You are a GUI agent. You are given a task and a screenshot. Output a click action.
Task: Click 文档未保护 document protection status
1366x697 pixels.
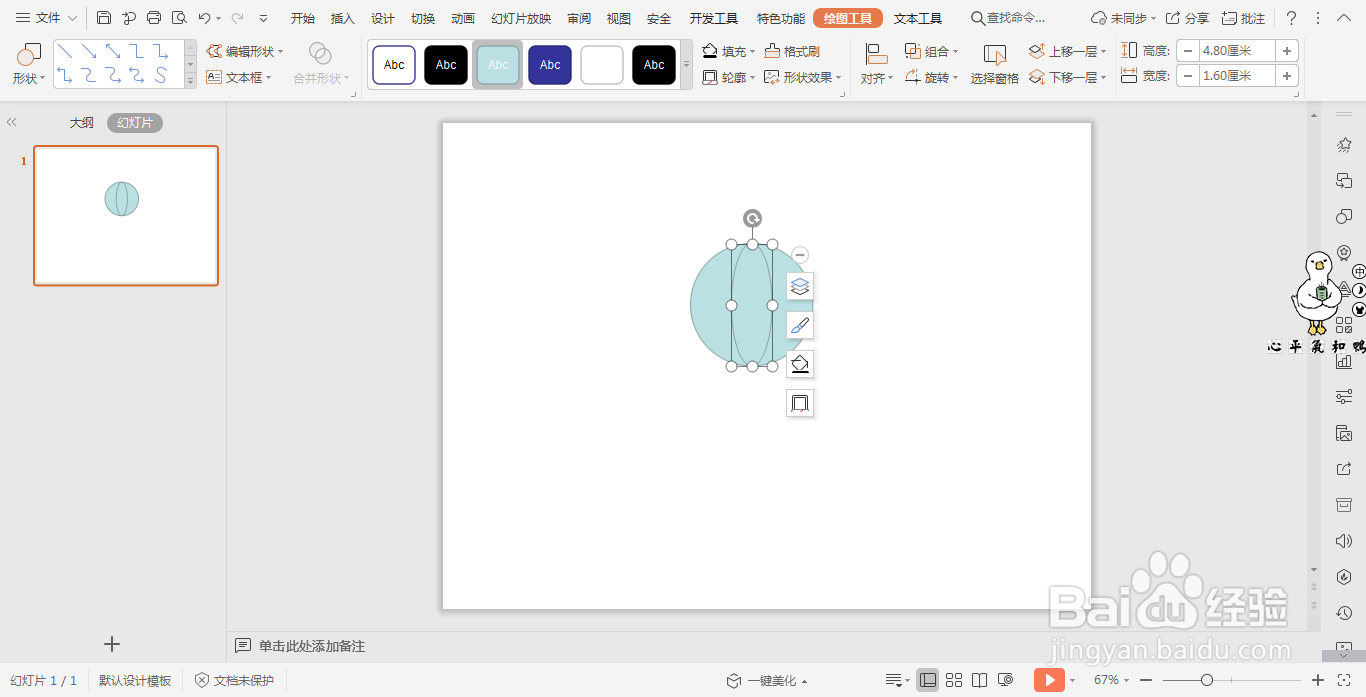pos(234,680)
